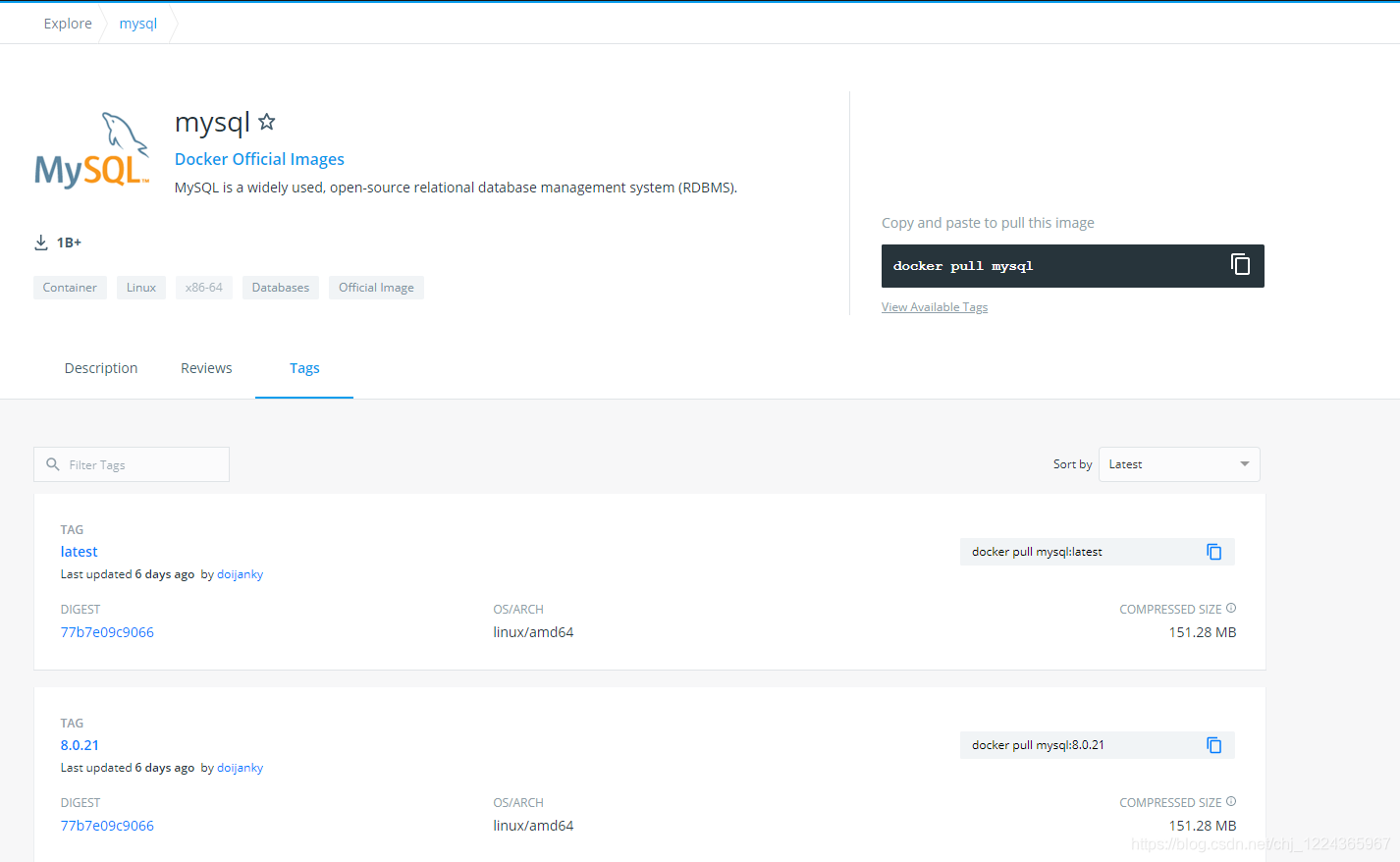Click the magnifier icon in Filter Tags
1400x862 pixels.
tap(52, 464)
